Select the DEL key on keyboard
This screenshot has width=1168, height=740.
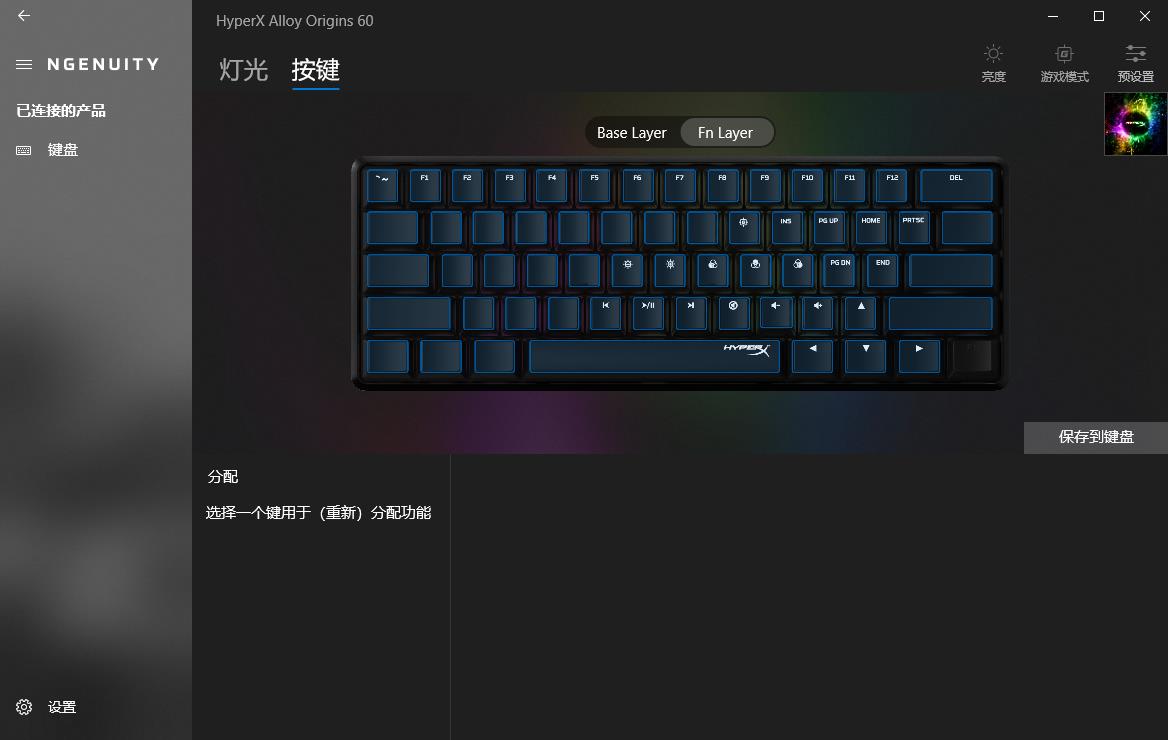pos(956,186)
